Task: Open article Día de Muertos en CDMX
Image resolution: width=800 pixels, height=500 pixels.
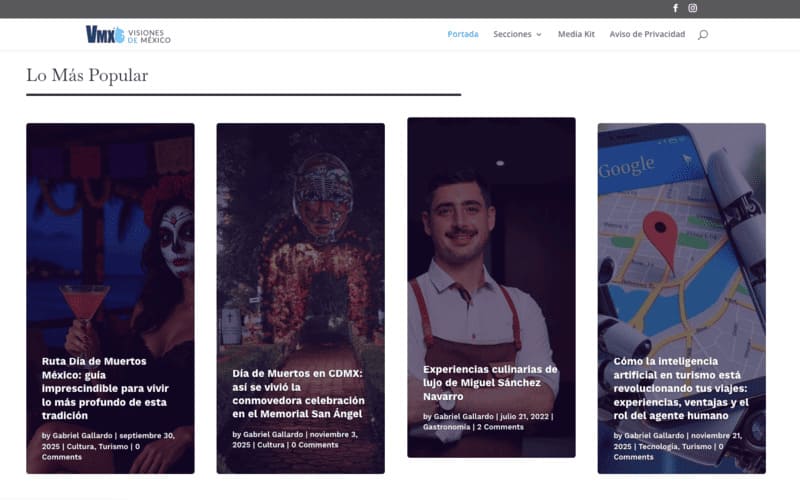Action: point(297,393)
